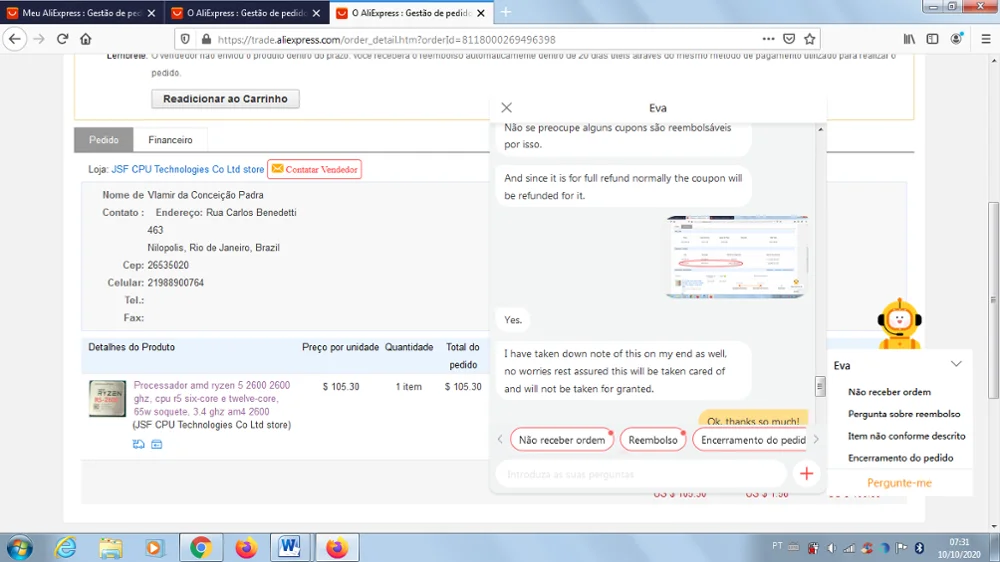Open the Windows Start menu
Image resolution: width=1000 pixels, height=562 pixels.
19,547
